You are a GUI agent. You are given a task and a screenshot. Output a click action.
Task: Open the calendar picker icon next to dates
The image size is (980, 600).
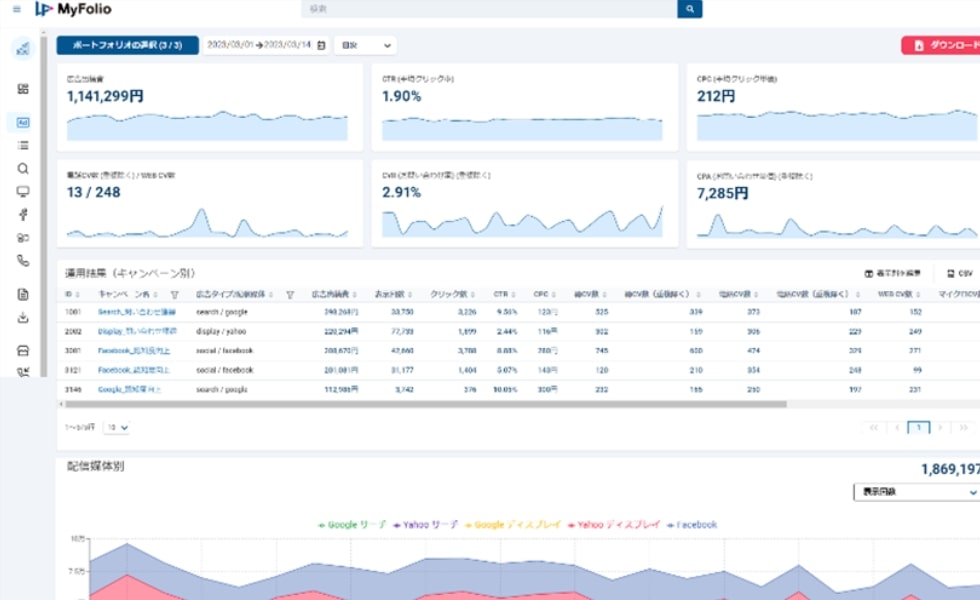coord(321,45)
